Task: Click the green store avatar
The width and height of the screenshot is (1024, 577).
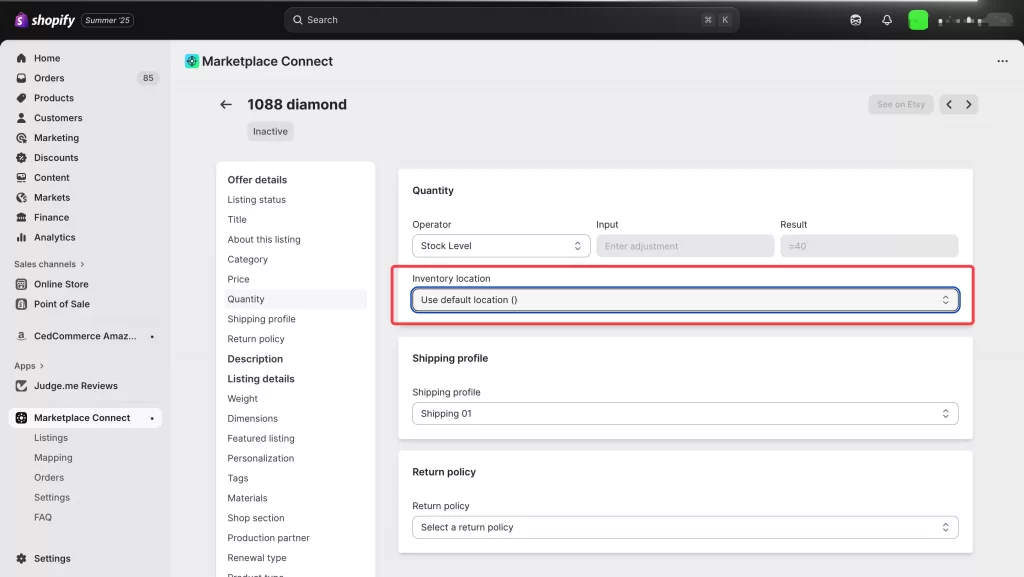Action: (918, 20)
